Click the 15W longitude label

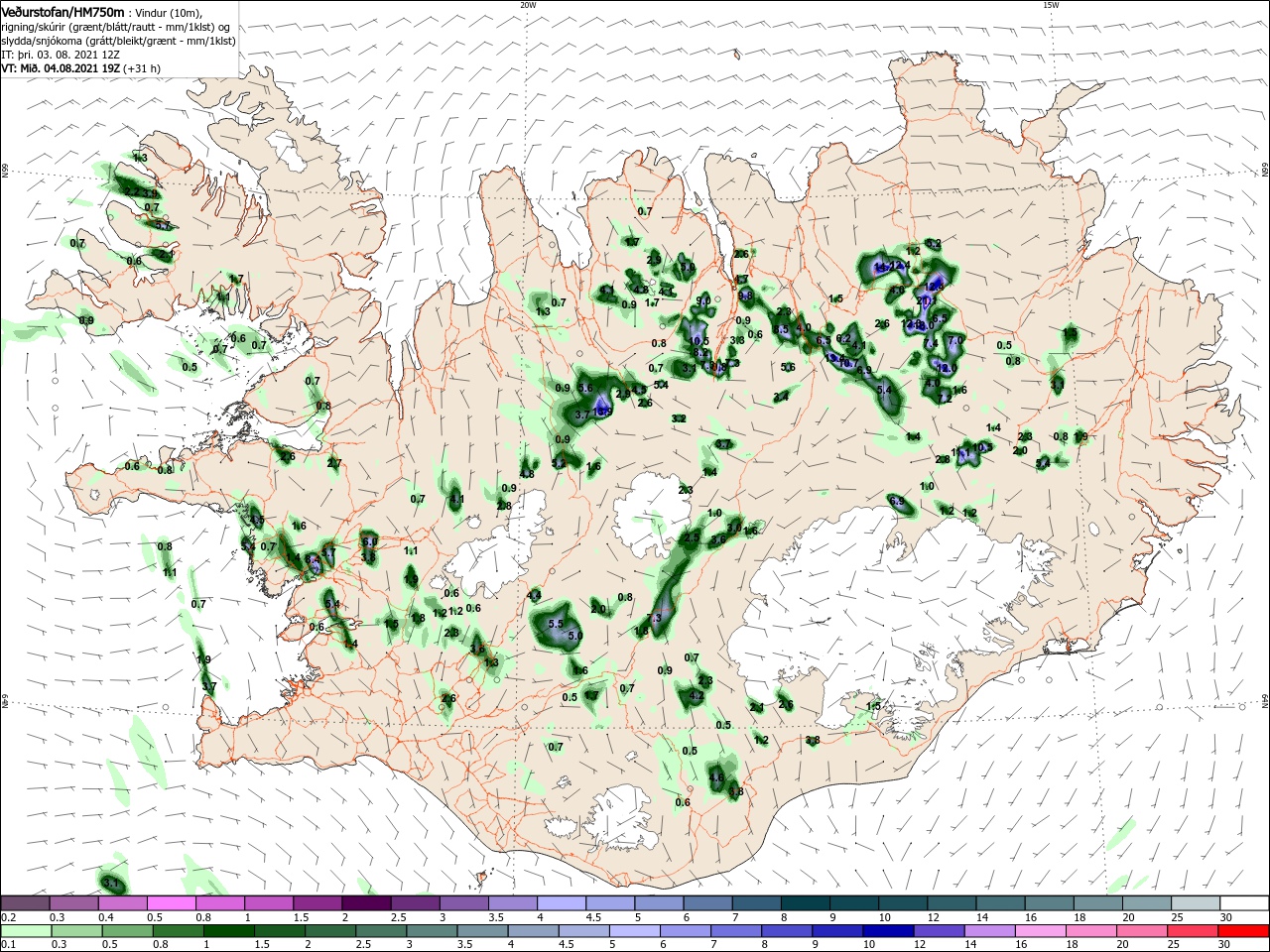1050,5
